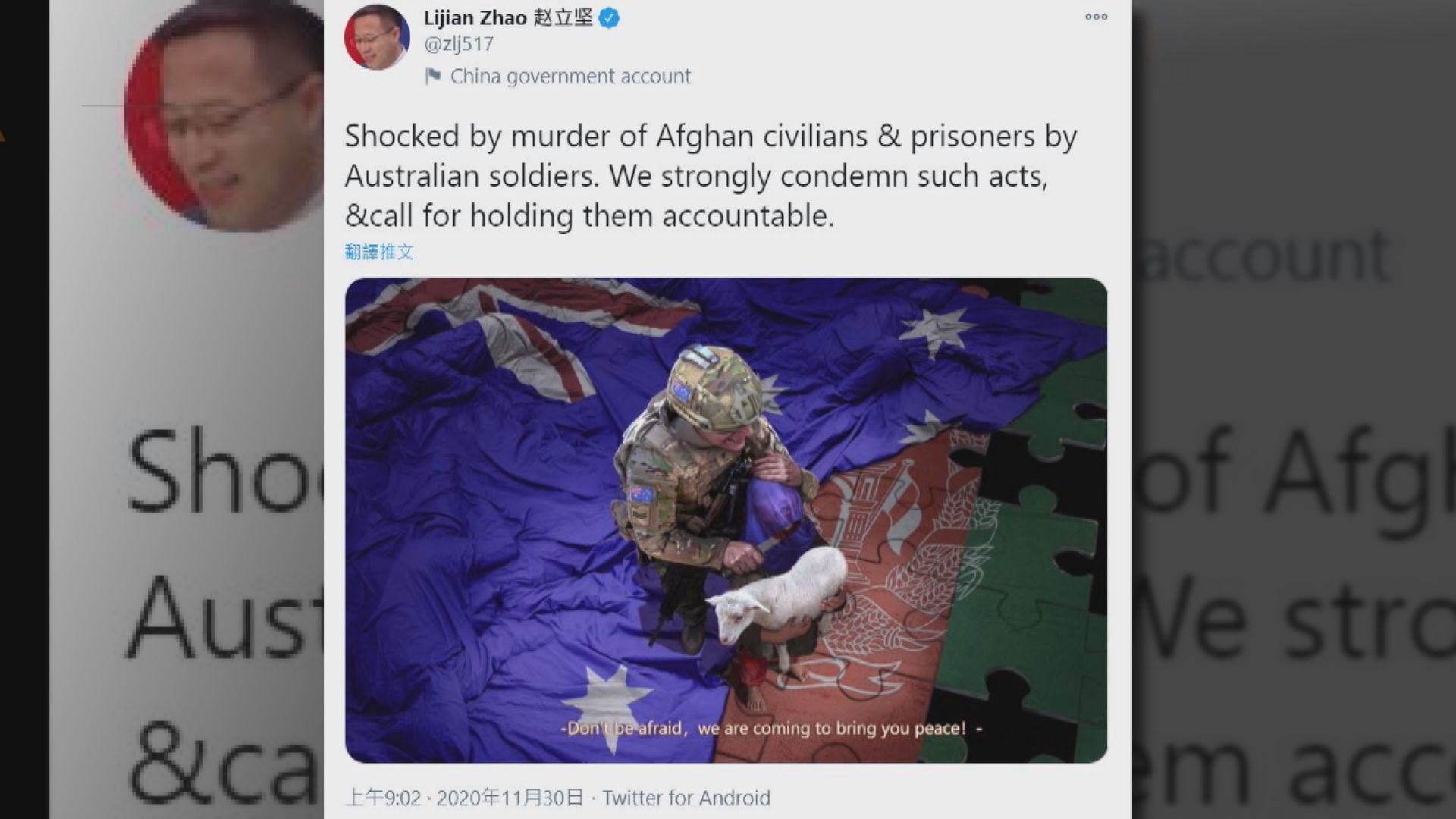Click the Twitter for Android source link
This screenshot has width=1456, height=819.
[x=686, y=798]
